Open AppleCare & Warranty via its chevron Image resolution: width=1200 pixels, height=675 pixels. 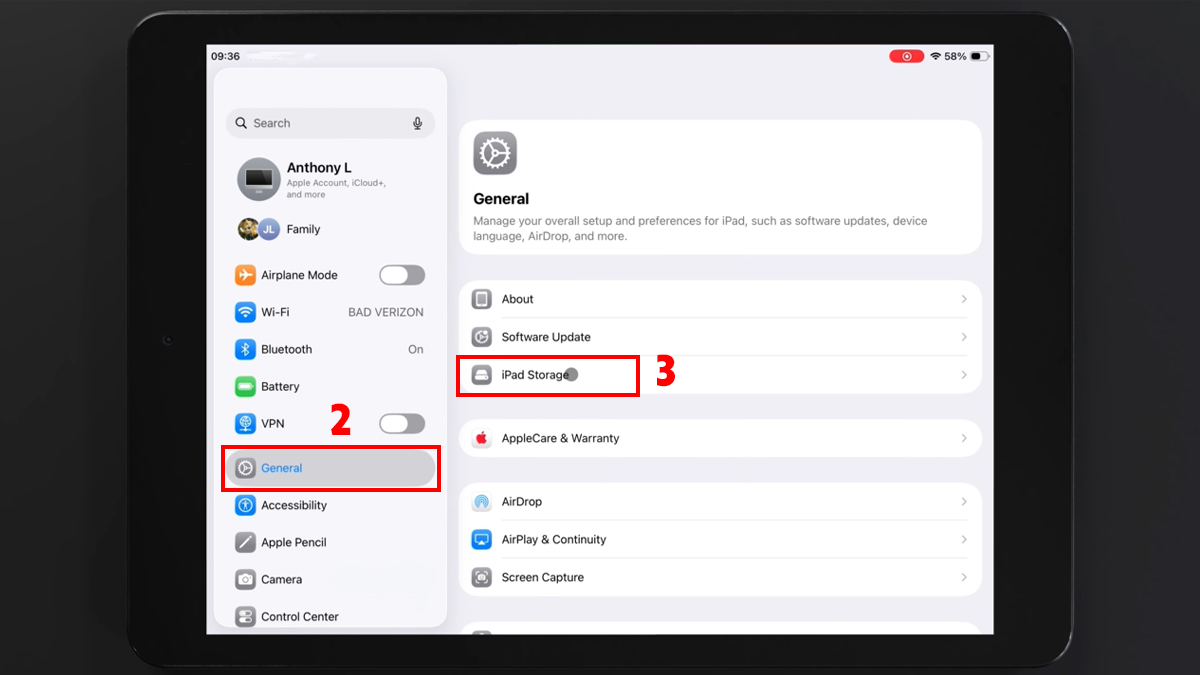pos(964,438)
